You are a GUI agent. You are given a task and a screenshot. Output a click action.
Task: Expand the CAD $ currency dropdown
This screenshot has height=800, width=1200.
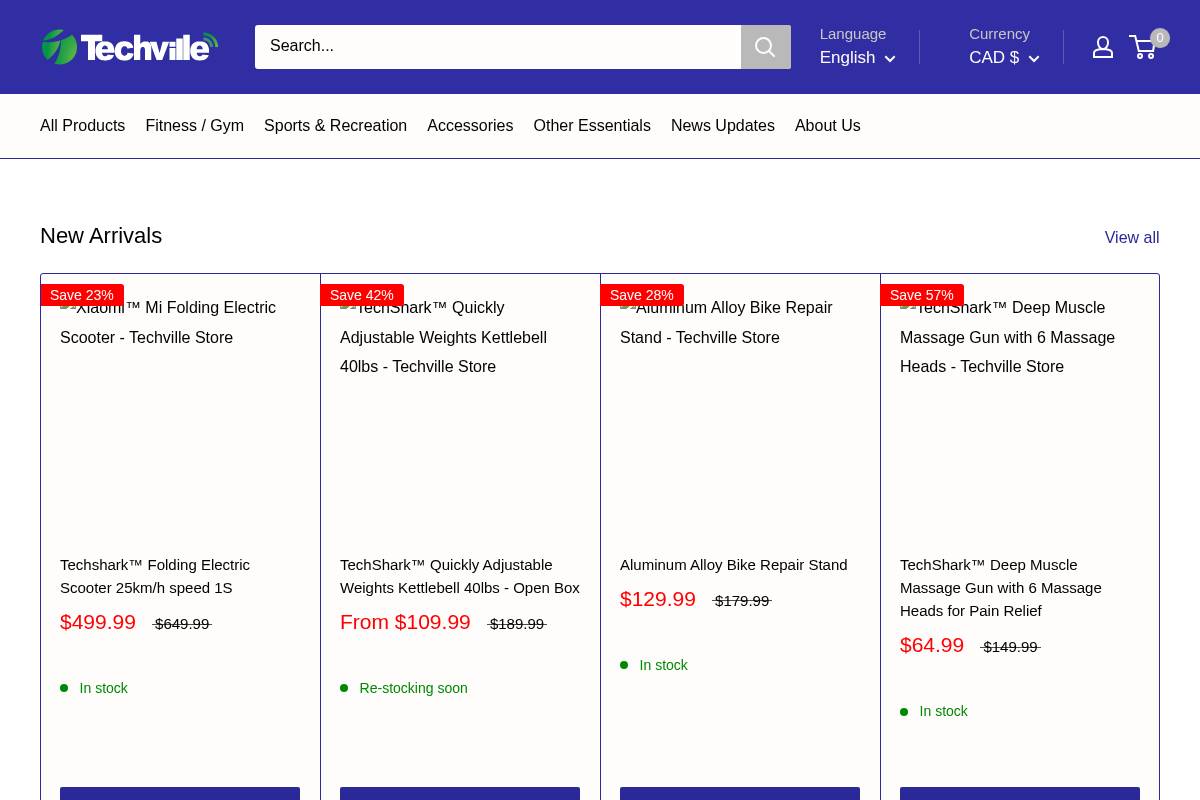(1004, 58)
